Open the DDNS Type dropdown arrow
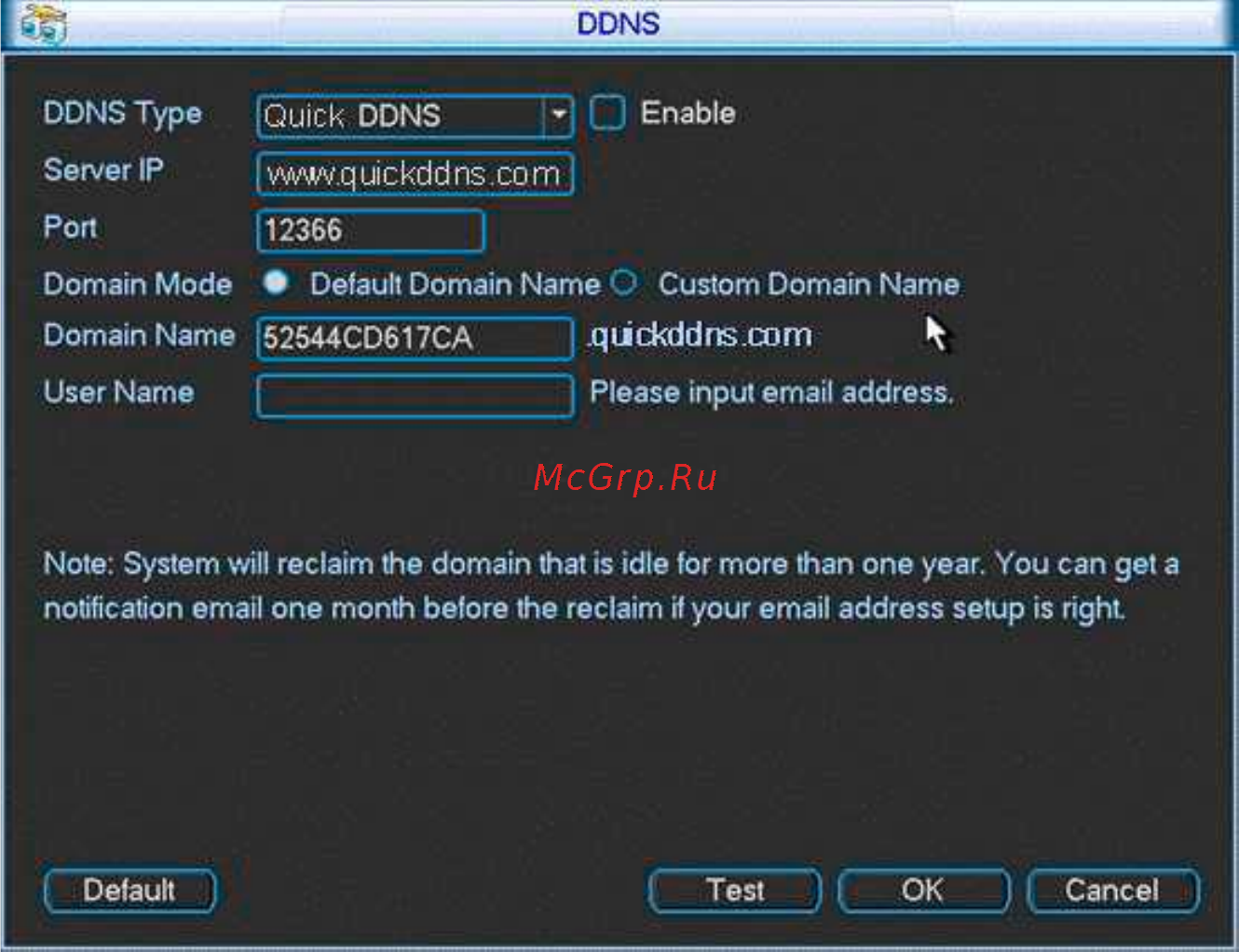The image size is (1239, 952). pyautogui.click(x=558, y=116)
